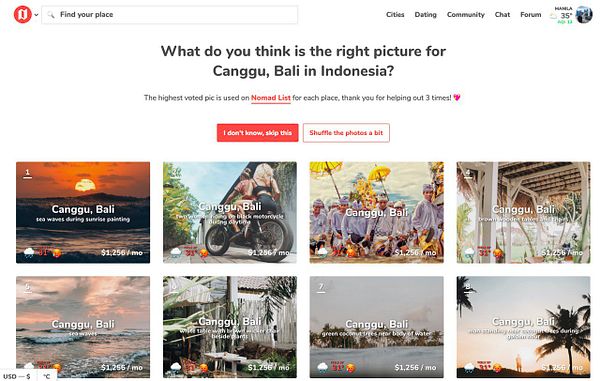Screen dimensions: 600x381
Task: Open the Cities menu item
Action: (395, 15)
